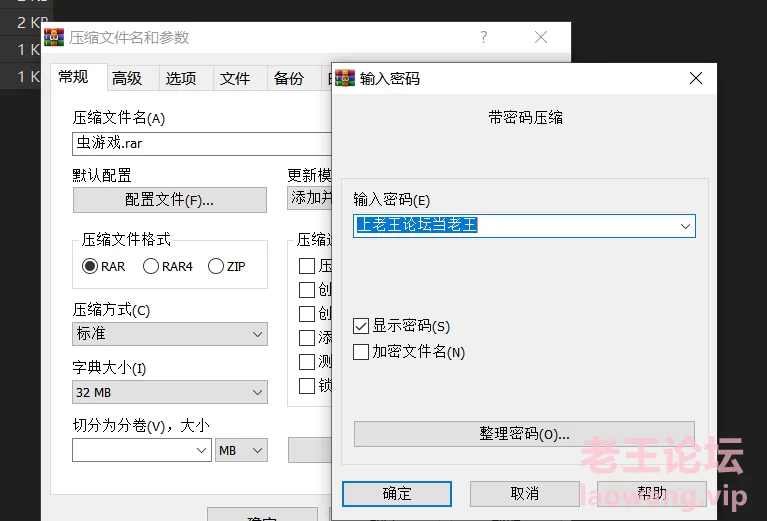
Task: Click the 带密码压缩 heading text
Action: pyautogui.click(x=525, y=117)
